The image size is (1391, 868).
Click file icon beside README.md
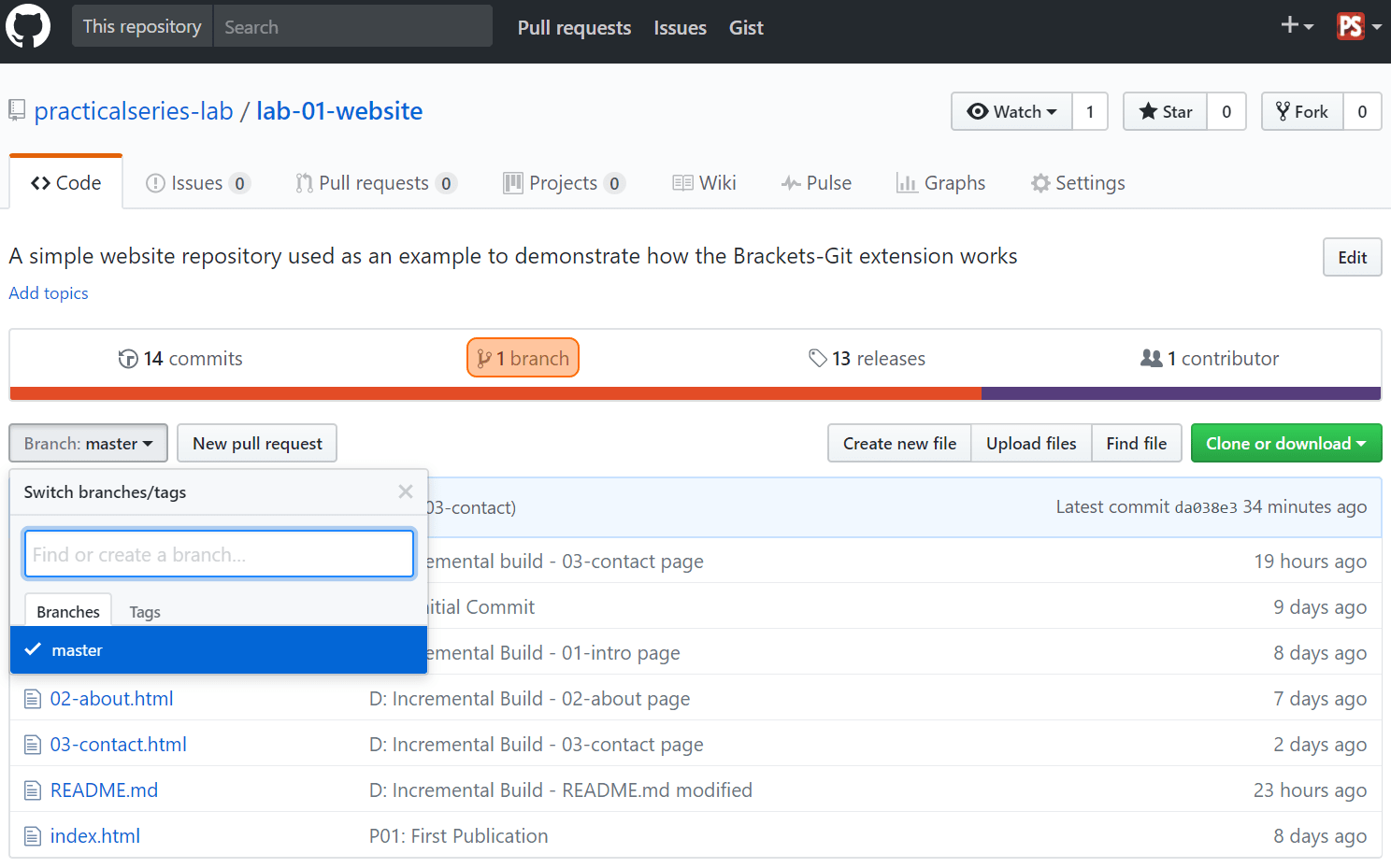tap(33, 790)
